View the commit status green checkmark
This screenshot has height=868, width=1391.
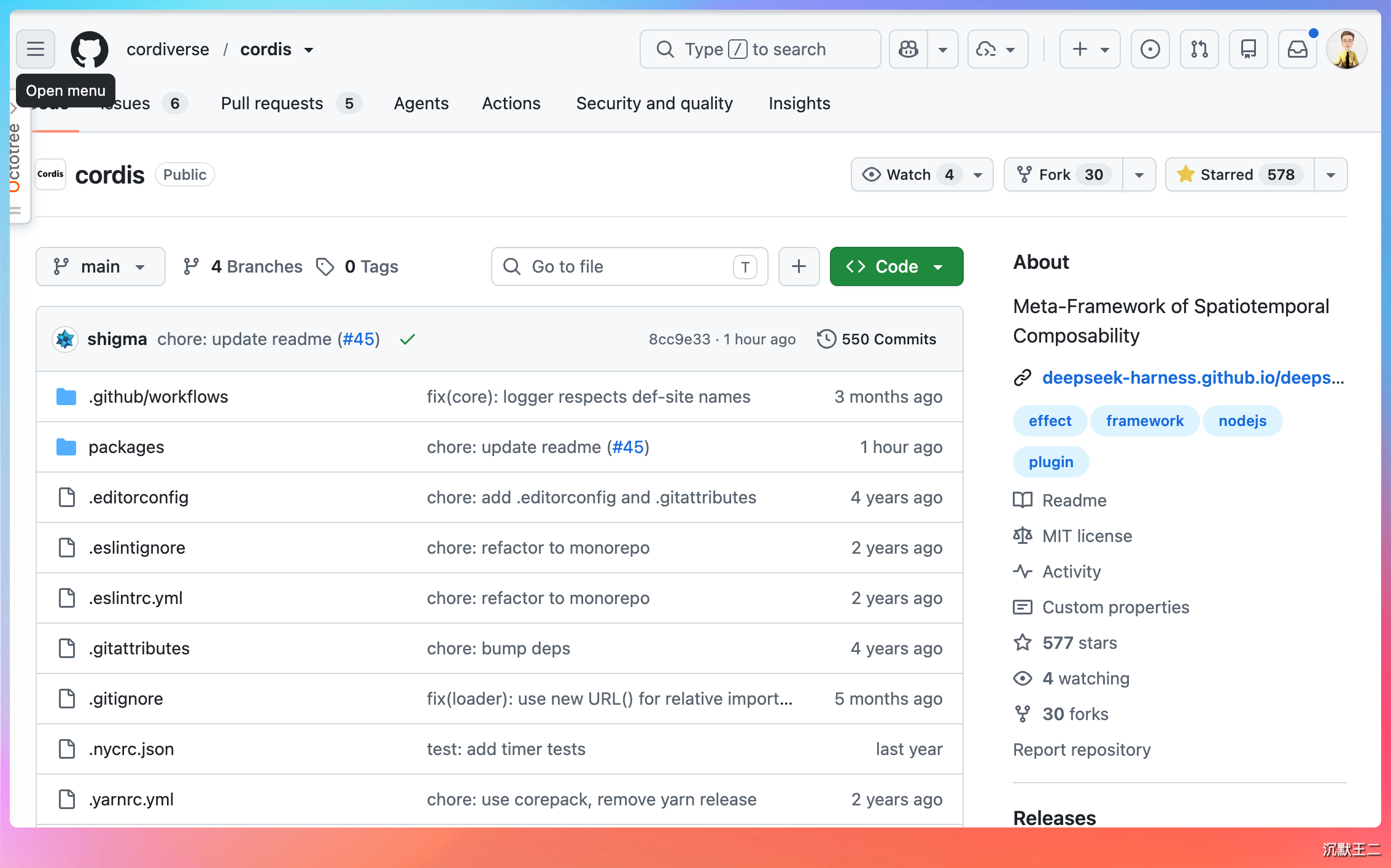(x=408, y=339)
